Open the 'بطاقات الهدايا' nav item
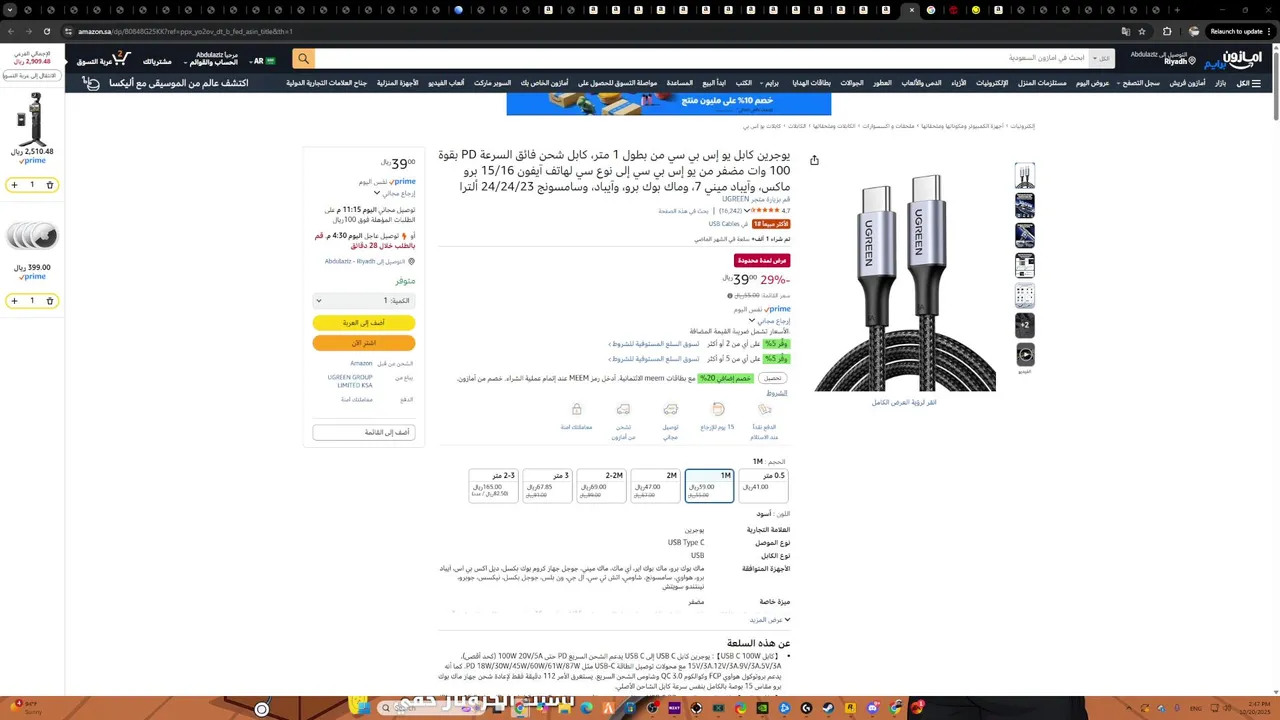This screenshot has width=1280, height=720. point(811,83)
